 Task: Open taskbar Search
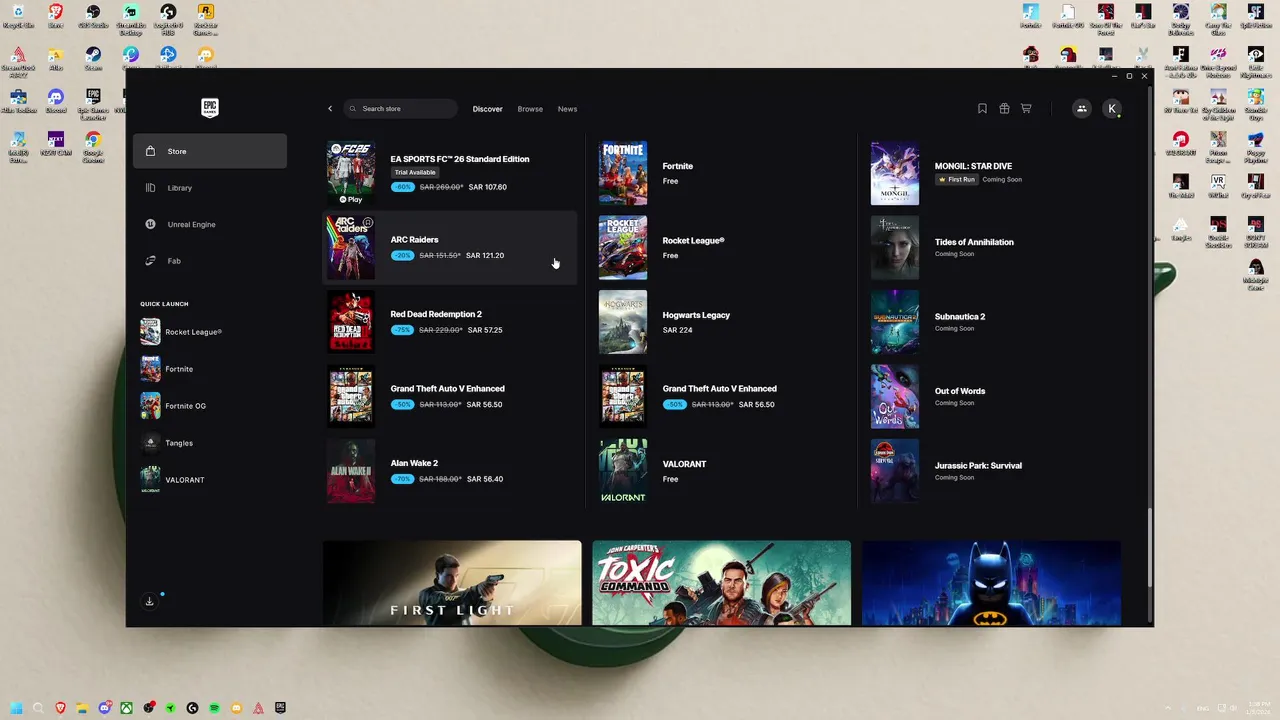tap(38, 708)
